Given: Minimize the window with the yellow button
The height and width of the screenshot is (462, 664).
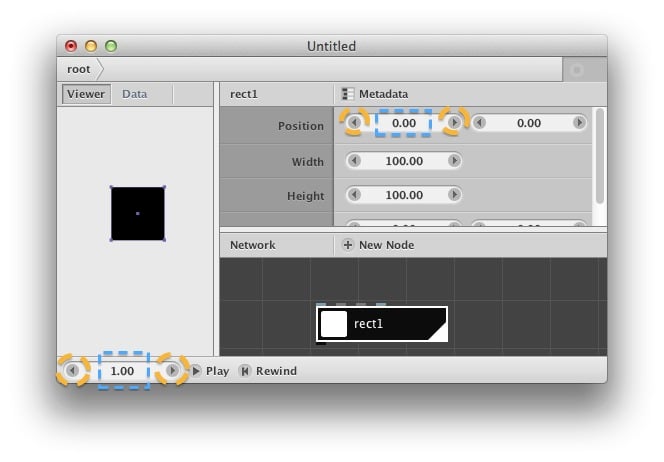Looking at the screenshot, I should tap(91, 46).
